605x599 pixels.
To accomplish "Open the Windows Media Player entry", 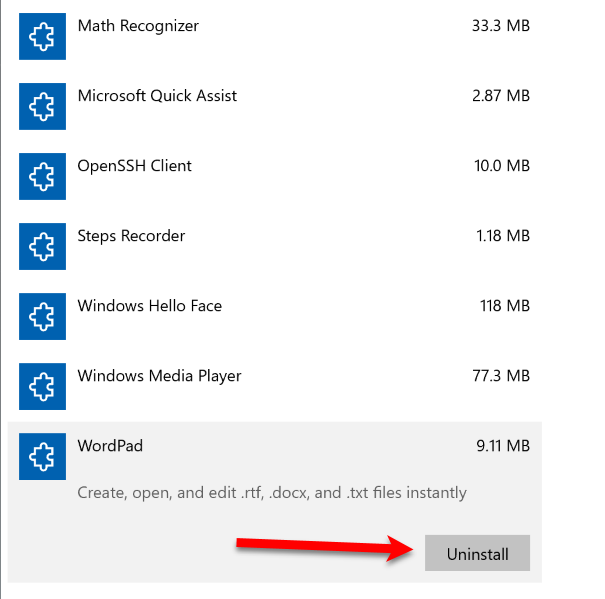I will click(159, 376).
